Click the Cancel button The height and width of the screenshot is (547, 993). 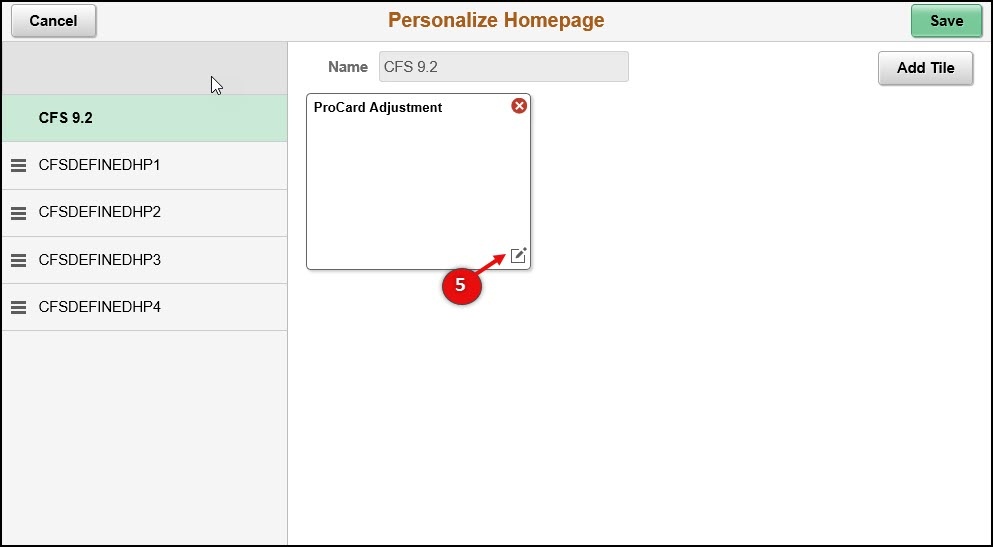click(54, 21)
